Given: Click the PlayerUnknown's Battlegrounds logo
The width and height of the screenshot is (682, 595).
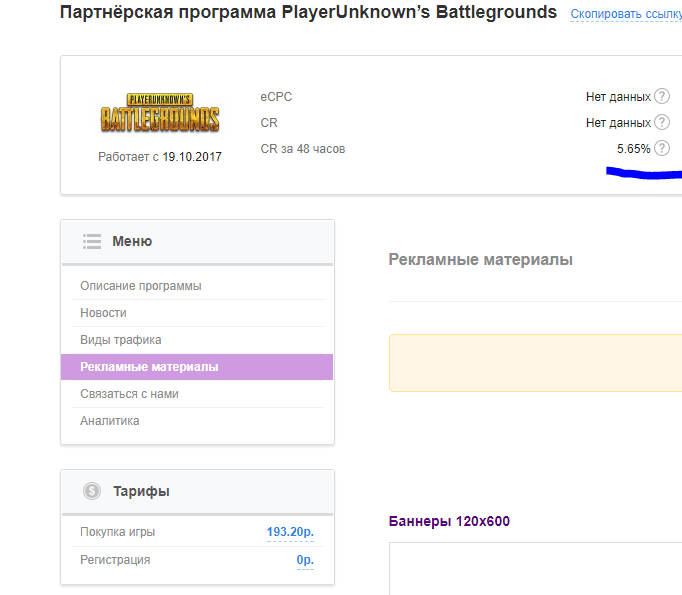Looking at the screenshot, I should click(x=160, y=113).
